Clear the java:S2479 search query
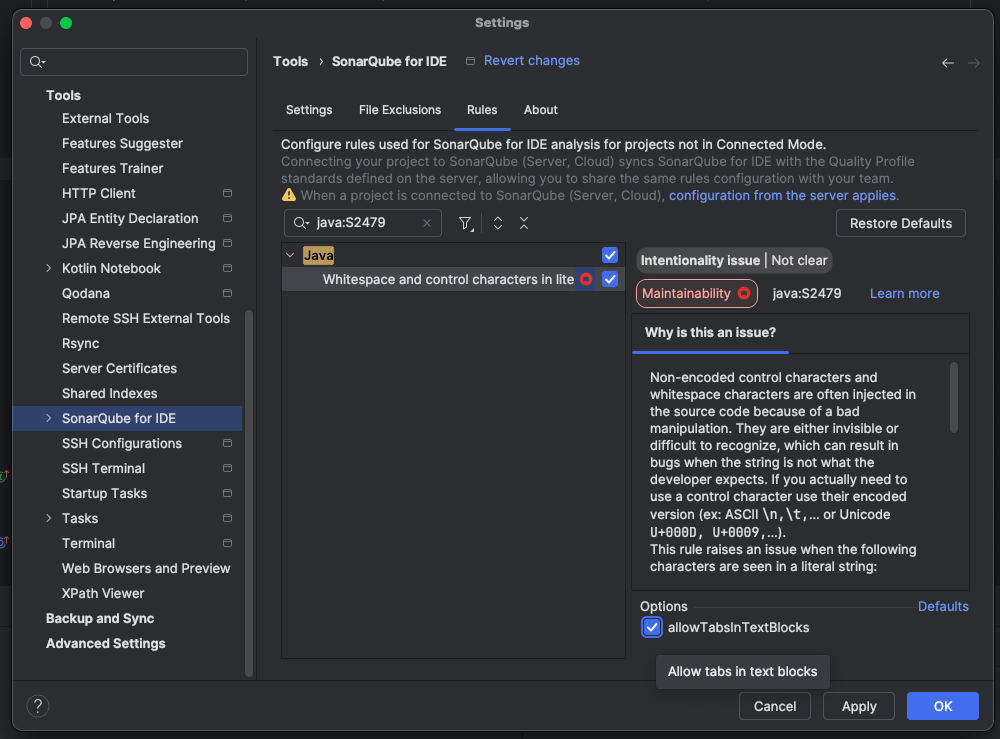Screen dimensions: 1000x739 click(428, 223)
